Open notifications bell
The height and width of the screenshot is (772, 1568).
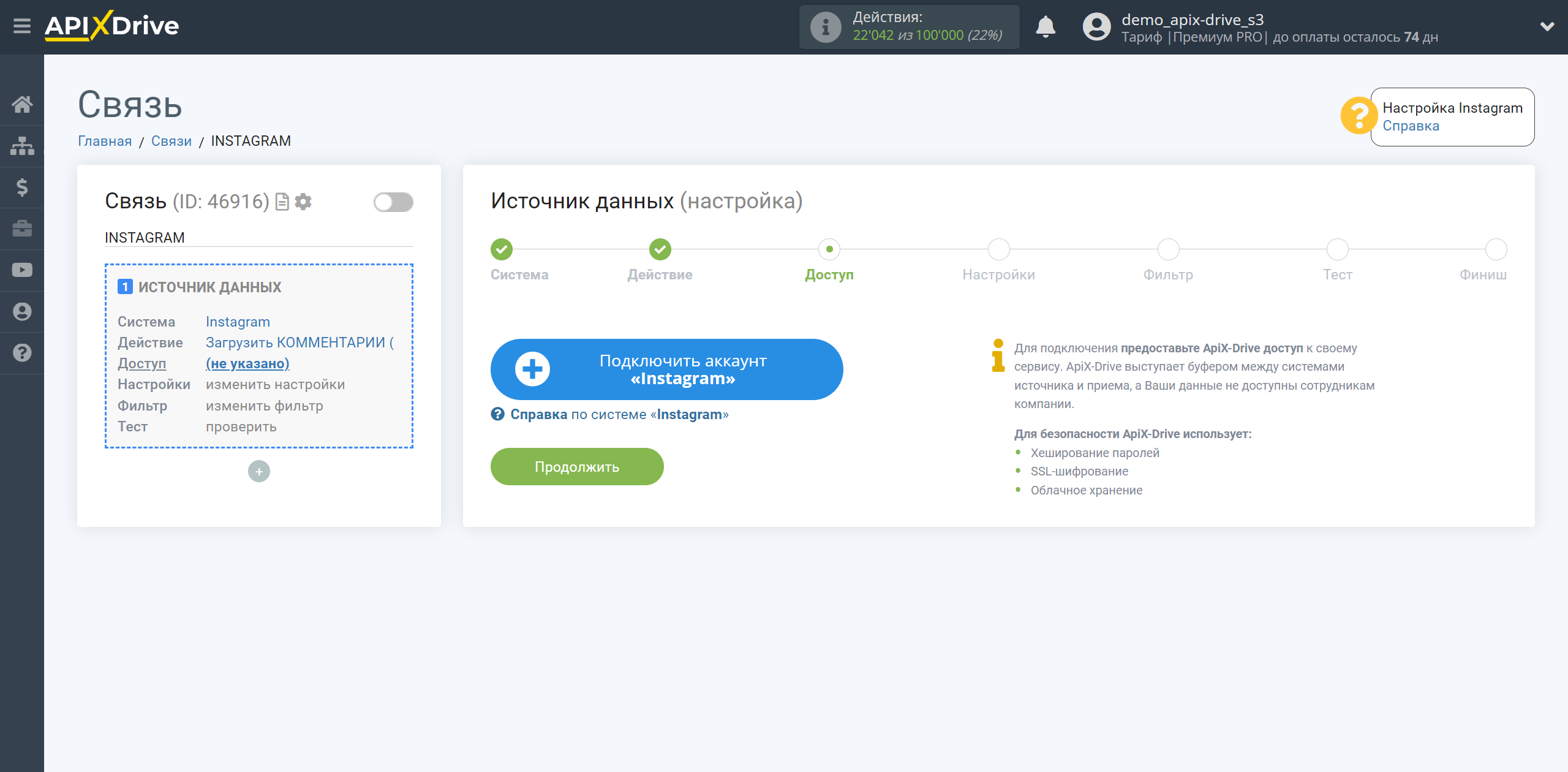(x=1045, y=27)
